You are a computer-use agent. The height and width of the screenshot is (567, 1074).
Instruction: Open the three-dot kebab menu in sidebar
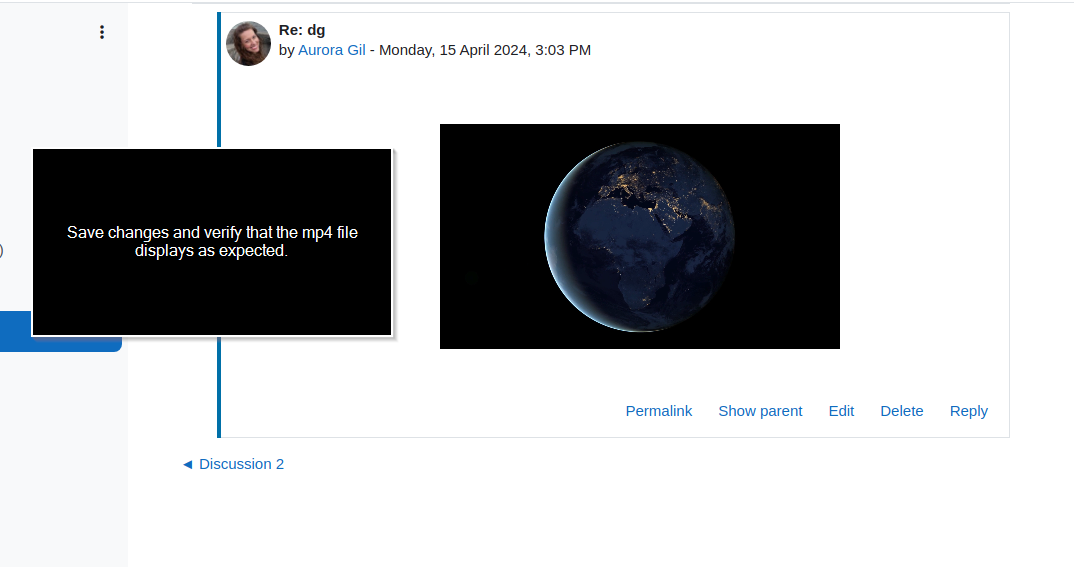point(101,32)
